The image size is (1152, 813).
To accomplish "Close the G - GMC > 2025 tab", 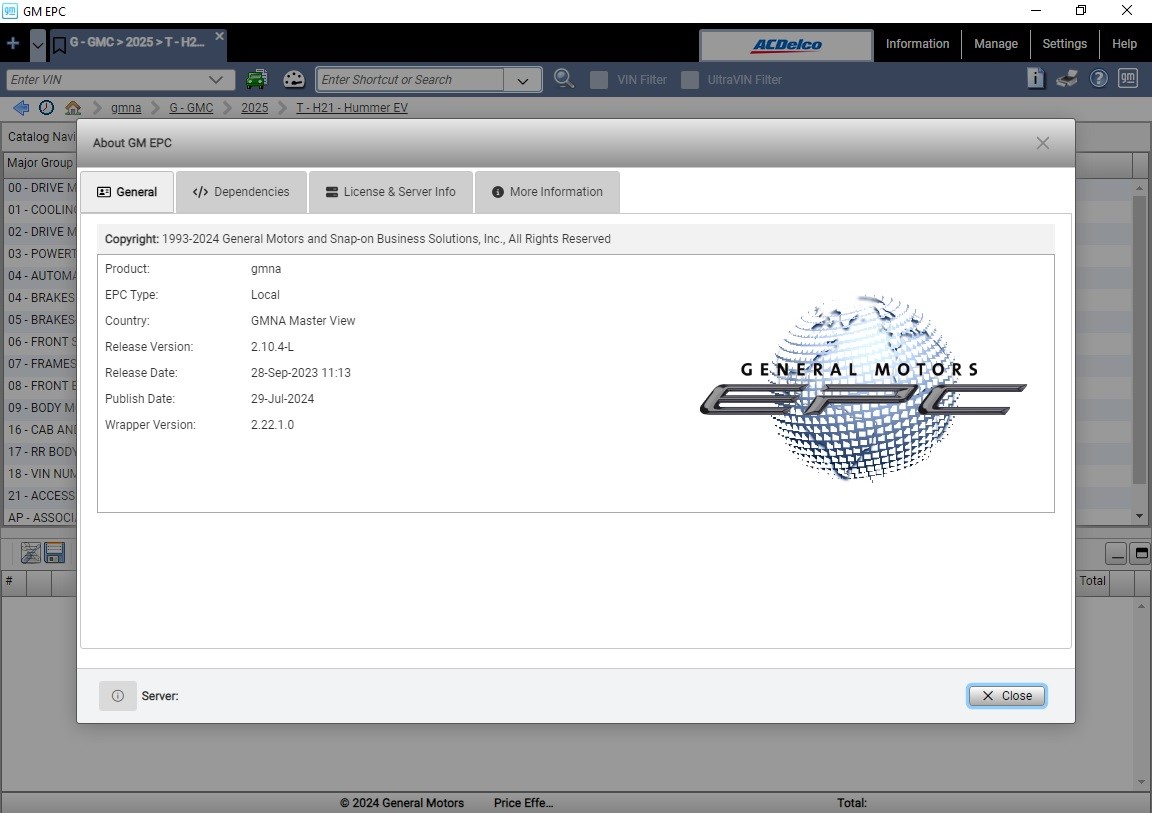I will (x=219, y=36).
